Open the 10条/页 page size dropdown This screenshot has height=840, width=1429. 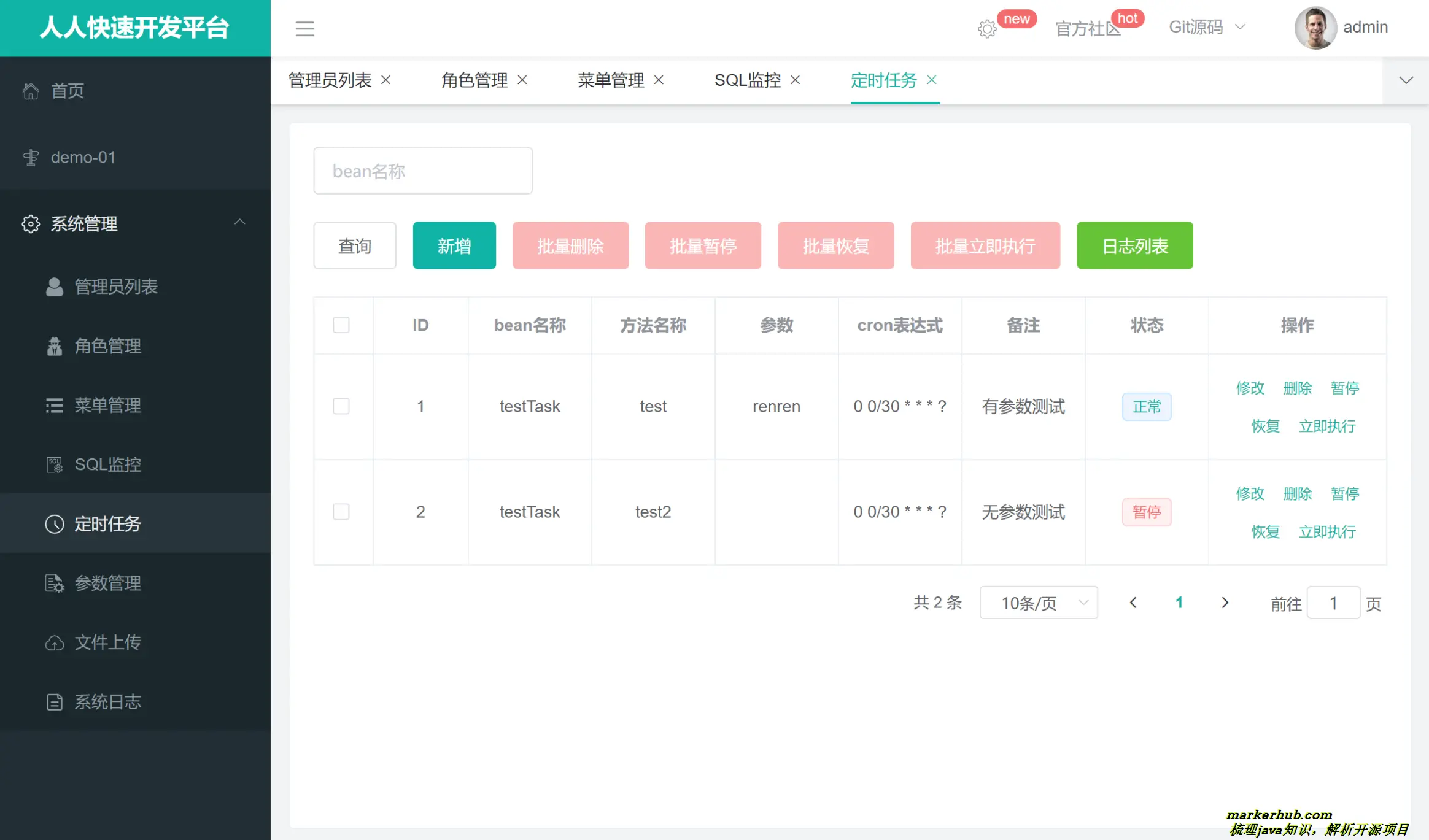(1039, 603)
